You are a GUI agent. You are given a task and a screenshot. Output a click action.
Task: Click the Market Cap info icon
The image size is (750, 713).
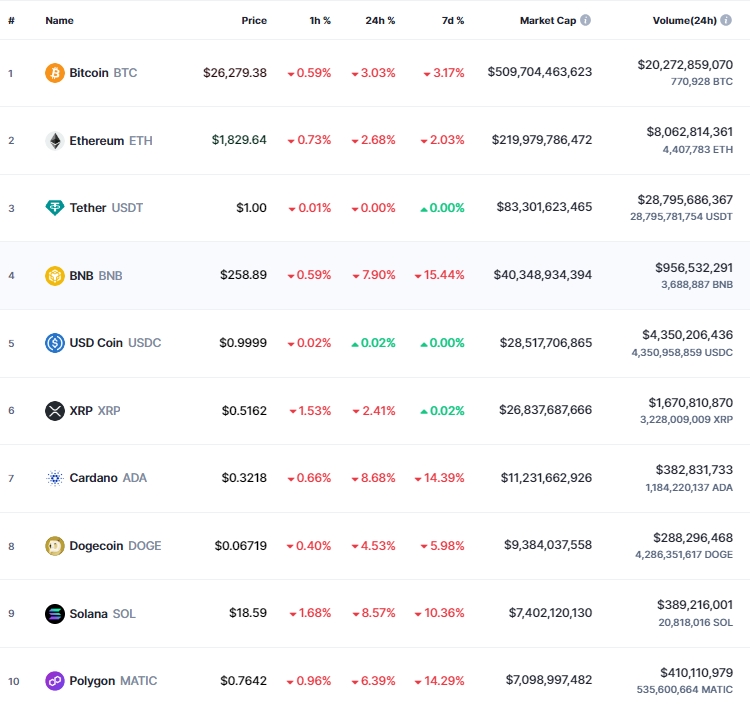(585, 20)
